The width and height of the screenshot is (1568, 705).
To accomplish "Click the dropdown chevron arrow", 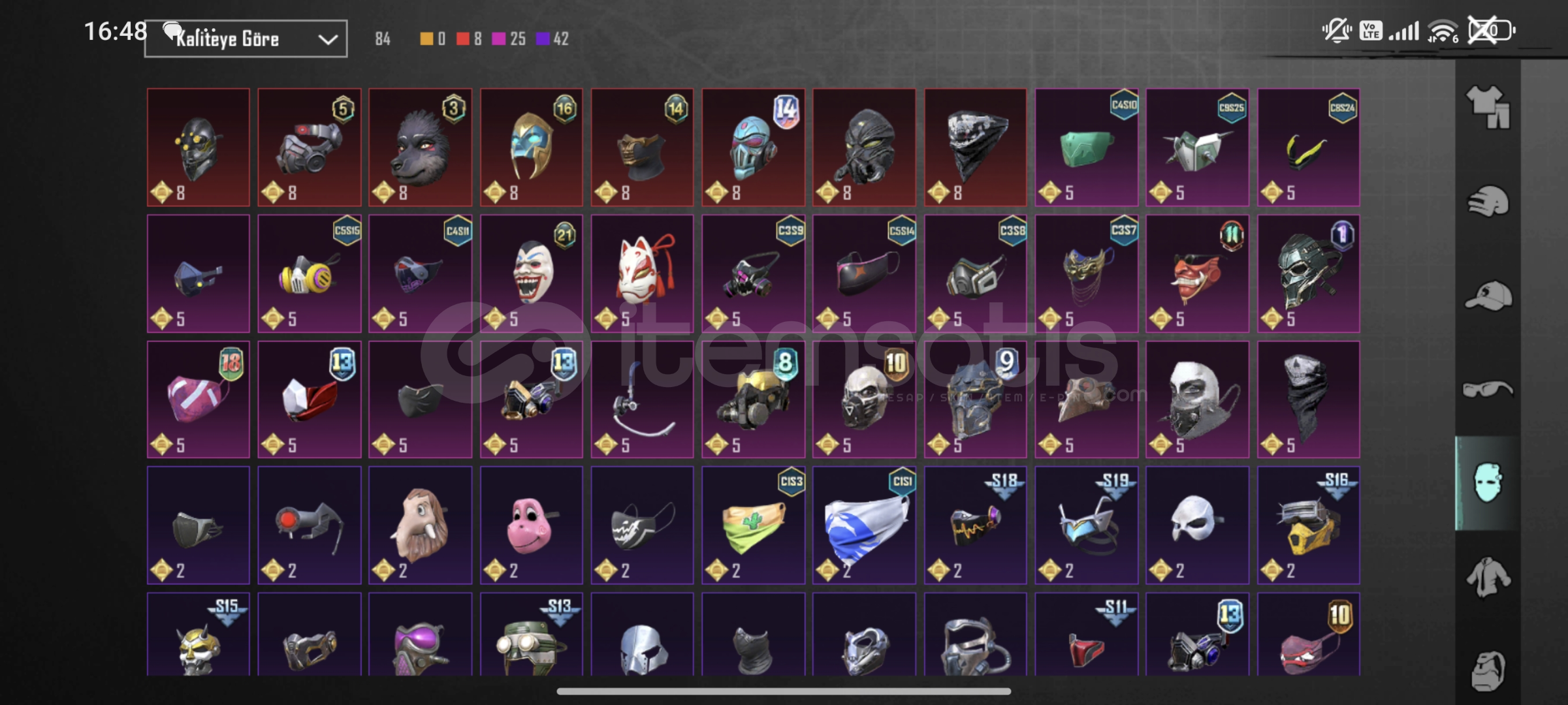I will [x=327, y=40].
